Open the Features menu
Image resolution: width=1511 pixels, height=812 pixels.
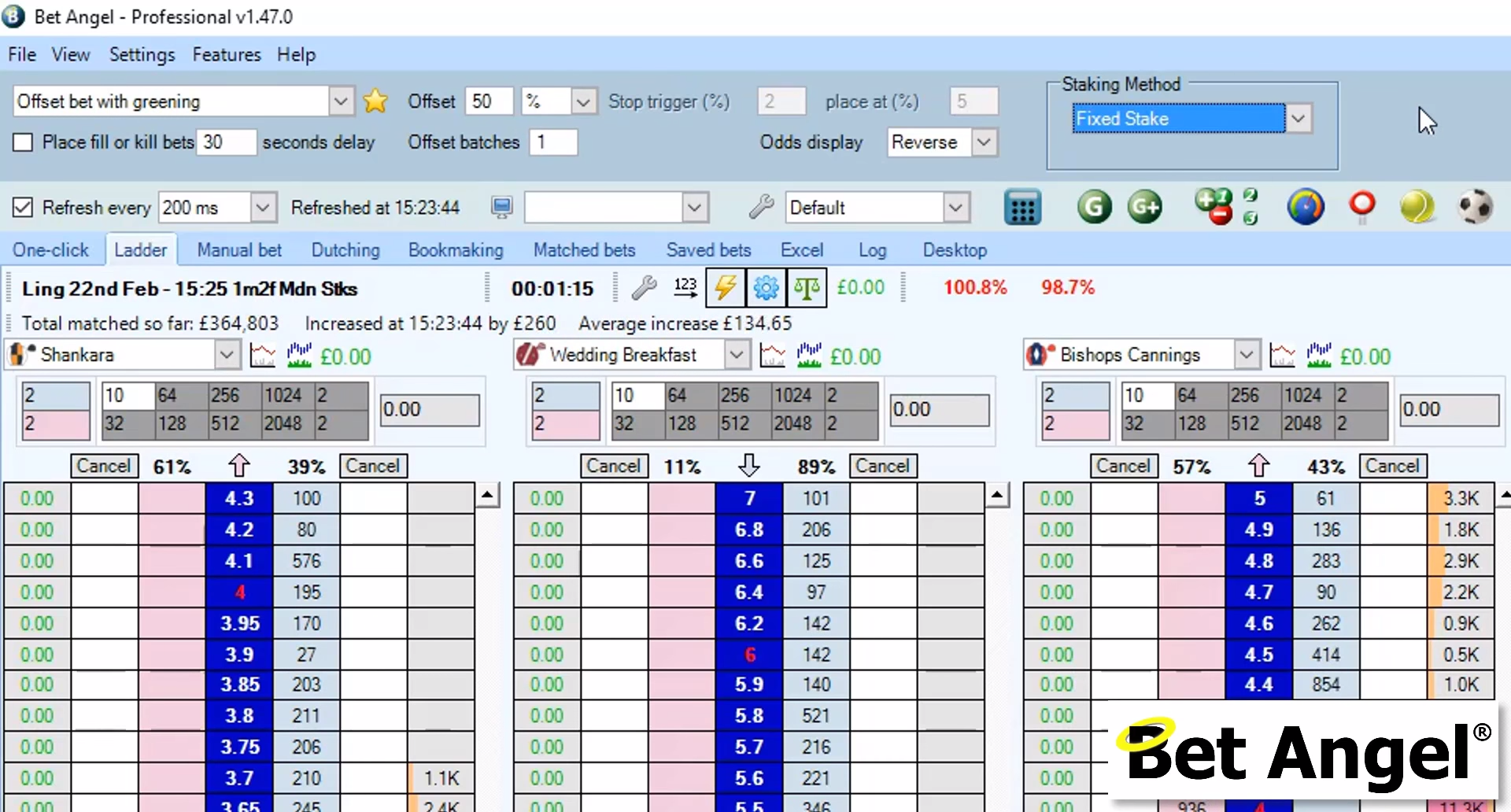[x=227, y=55]
